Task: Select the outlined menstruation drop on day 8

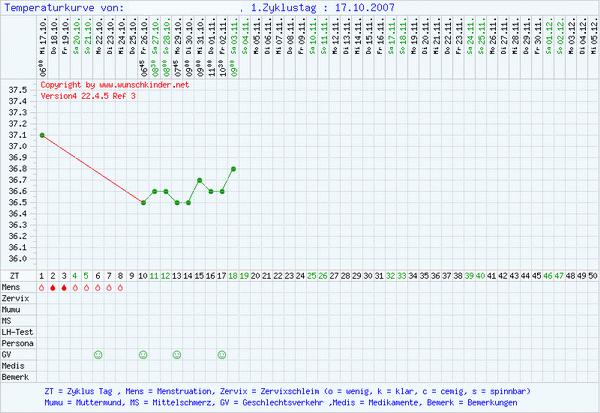Action: point(120,287)
